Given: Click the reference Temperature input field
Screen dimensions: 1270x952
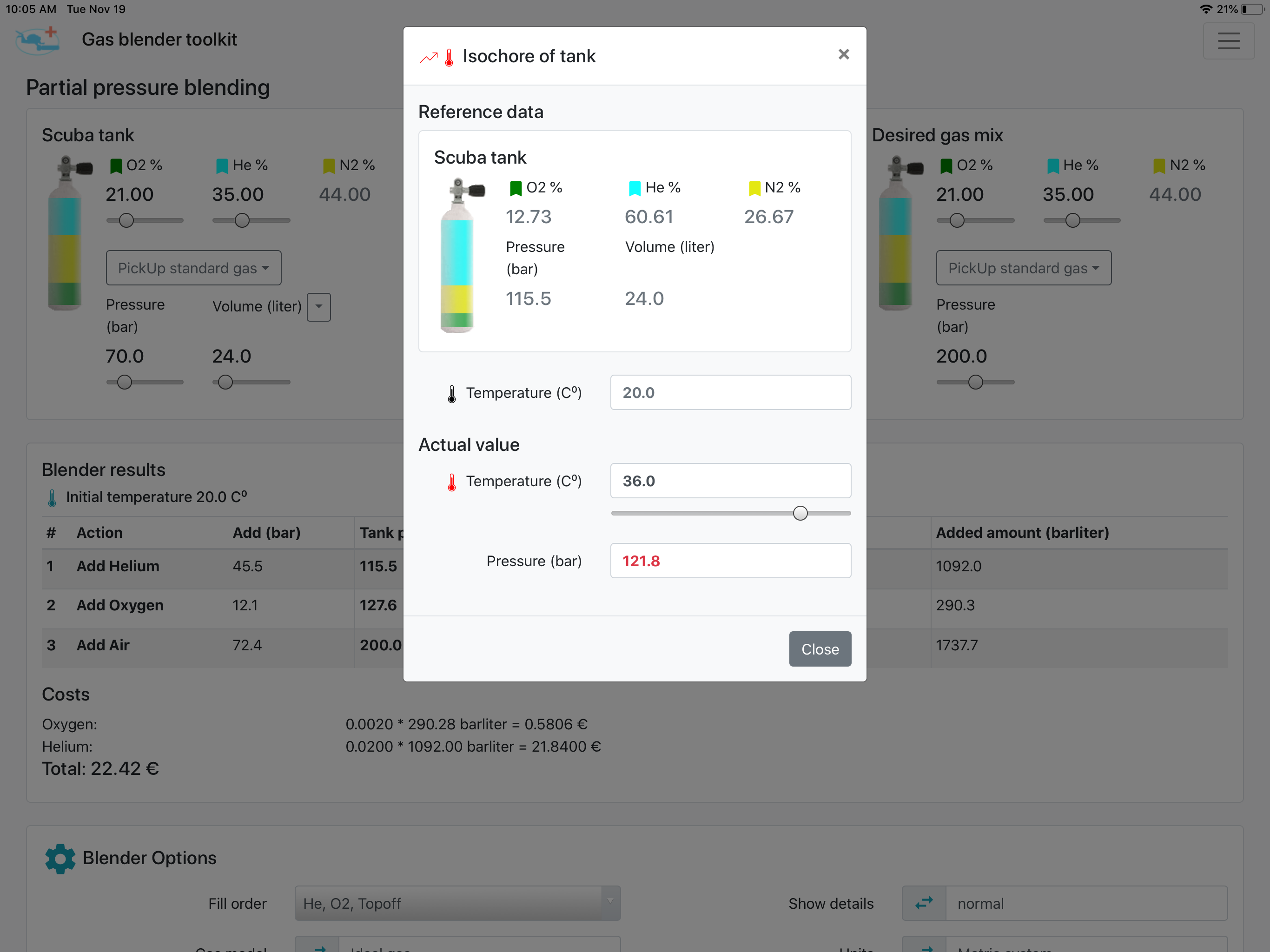Looking at the screenshot, I should (730, 393).
